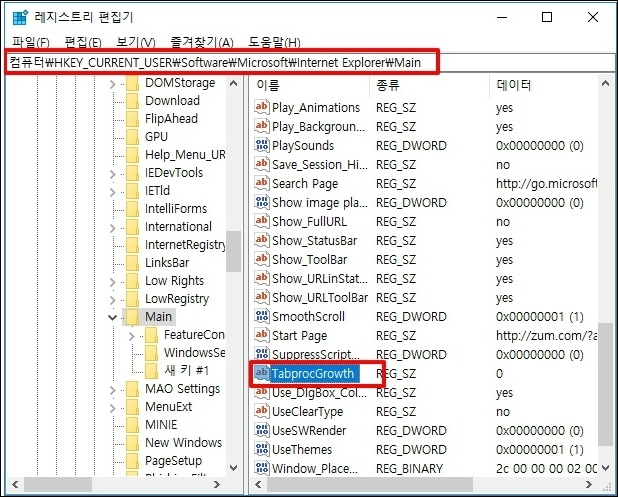
Task: Select the Help_Menu_UR key in tree
Action: coord(185,154)
